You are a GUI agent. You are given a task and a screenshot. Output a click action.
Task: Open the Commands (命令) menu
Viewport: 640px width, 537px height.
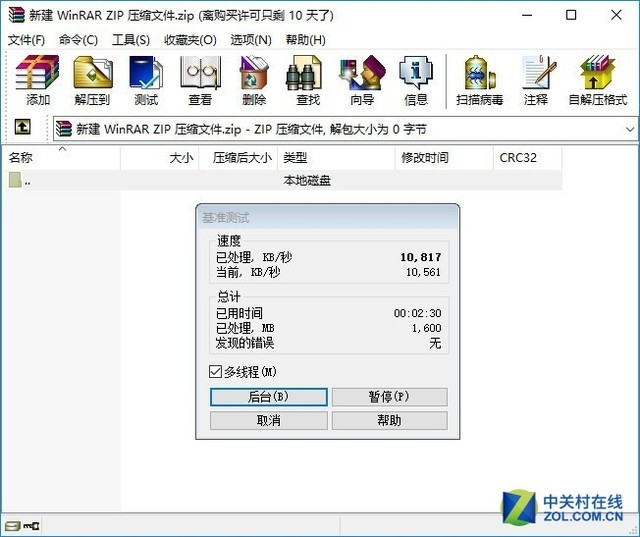(x=78, y=40)
